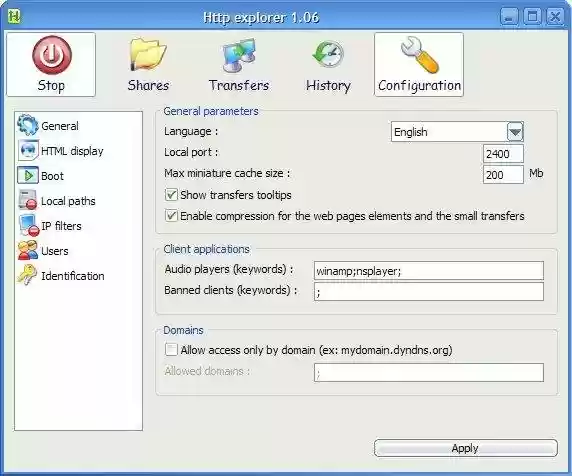Click the red Stop power icon
Image resolution: width=572 pixels, height=476 pixels.
52,55
